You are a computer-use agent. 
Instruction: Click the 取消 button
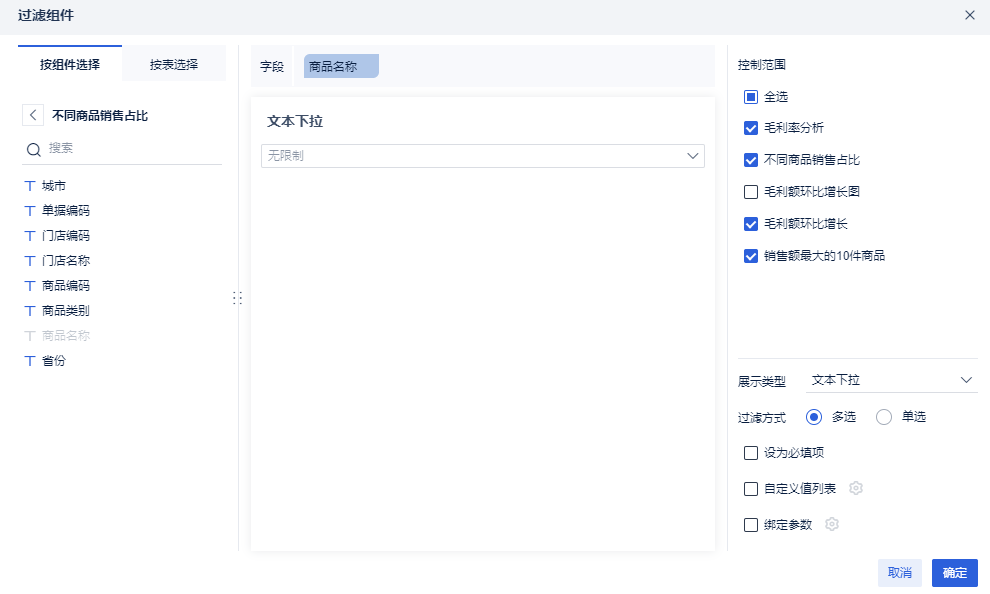(x=899, y=573)
